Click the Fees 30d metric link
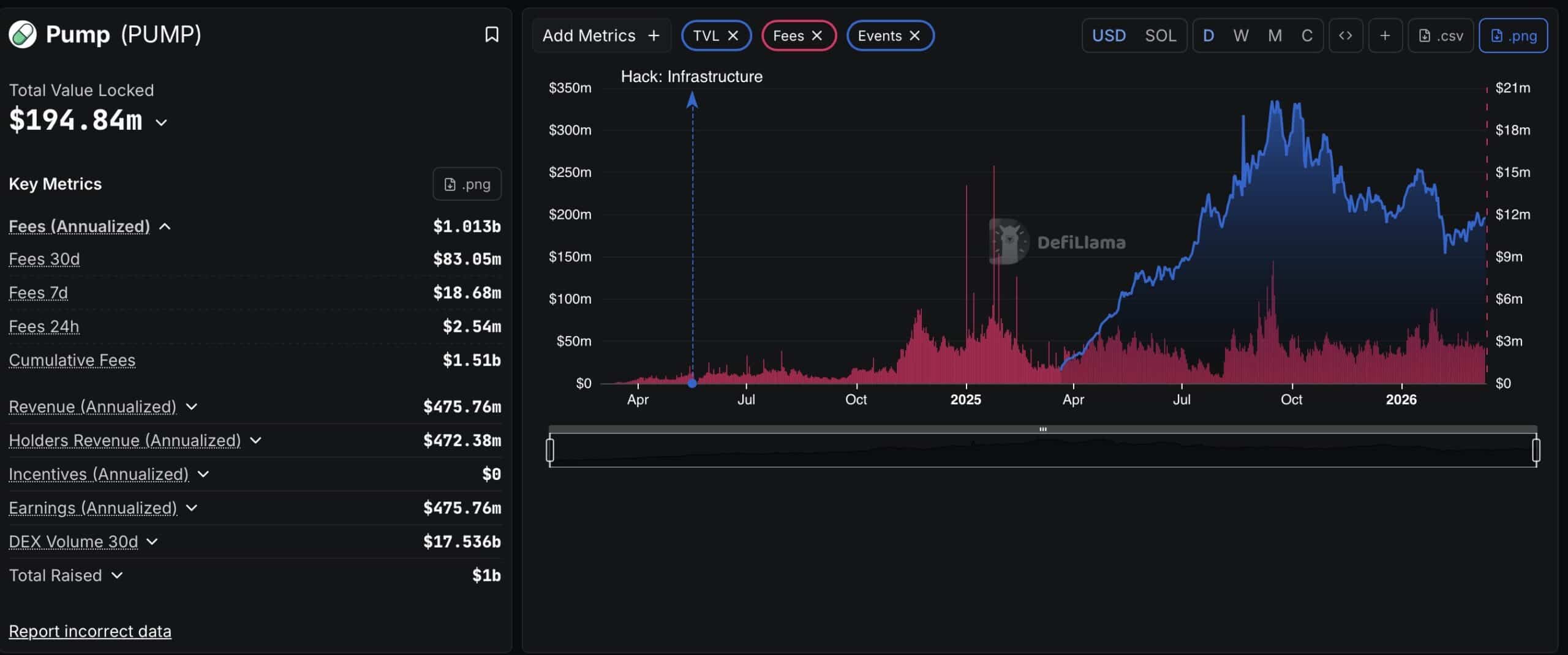1568x655 pixels. [43, 259]
